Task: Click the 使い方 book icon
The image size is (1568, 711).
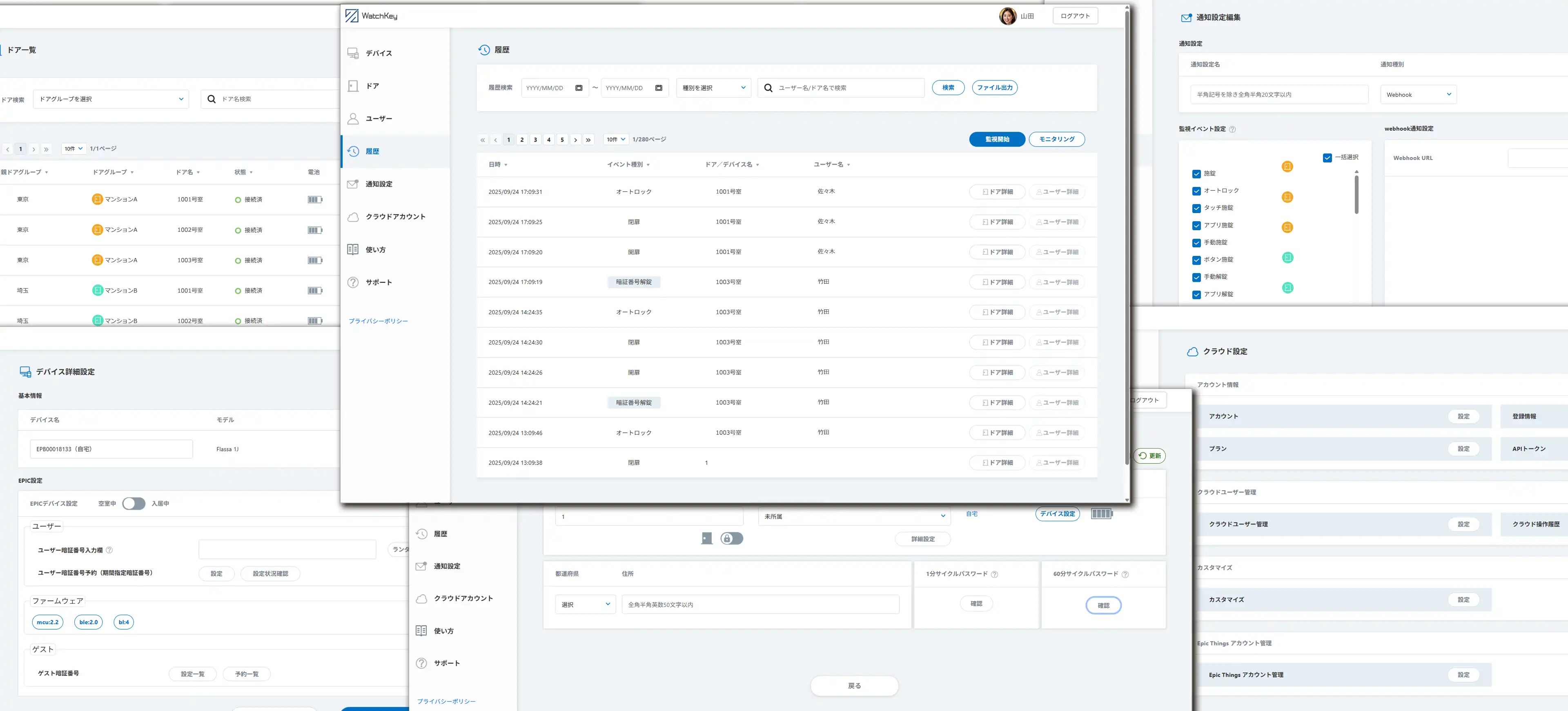Action: click(353, 249)
